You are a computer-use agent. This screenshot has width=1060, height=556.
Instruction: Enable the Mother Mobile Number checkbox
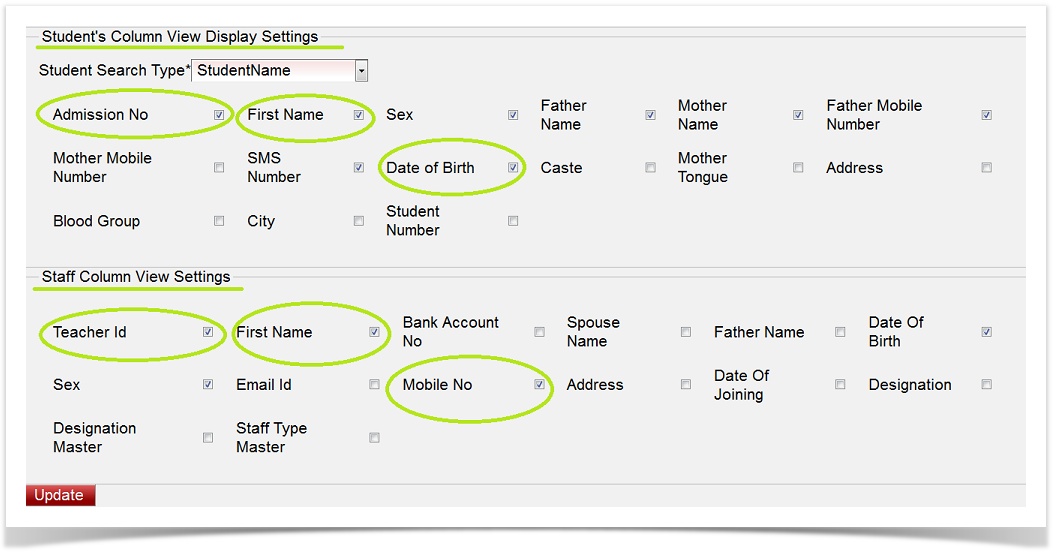point(219,168)
